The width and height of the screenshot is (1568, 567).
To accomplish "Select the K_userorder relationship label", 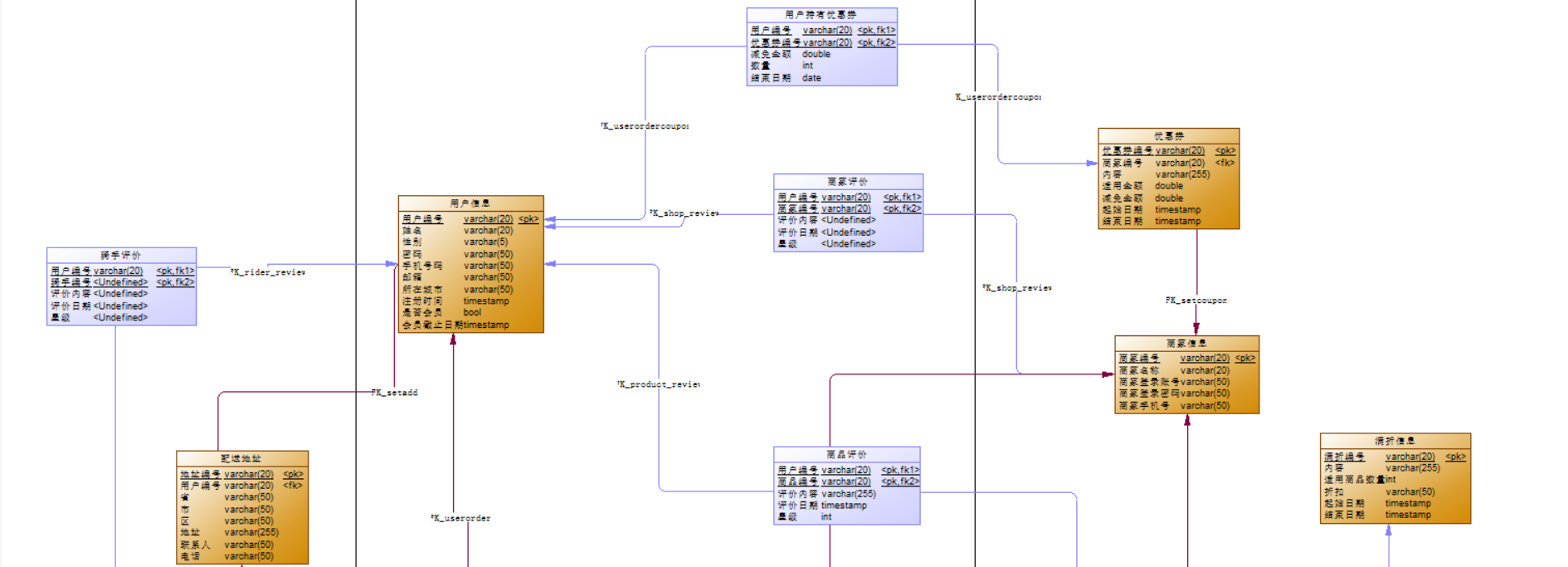I will click(460, 518).
